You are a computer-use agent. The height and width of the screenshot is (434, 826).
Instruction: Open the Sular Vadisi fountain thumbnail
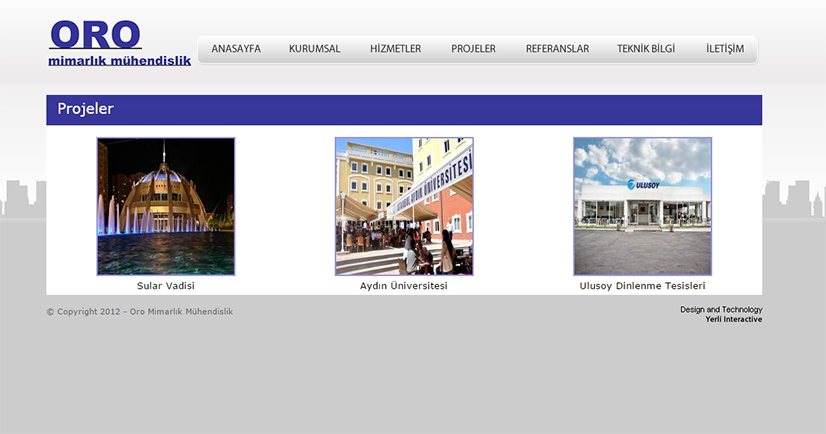point(166,206)
